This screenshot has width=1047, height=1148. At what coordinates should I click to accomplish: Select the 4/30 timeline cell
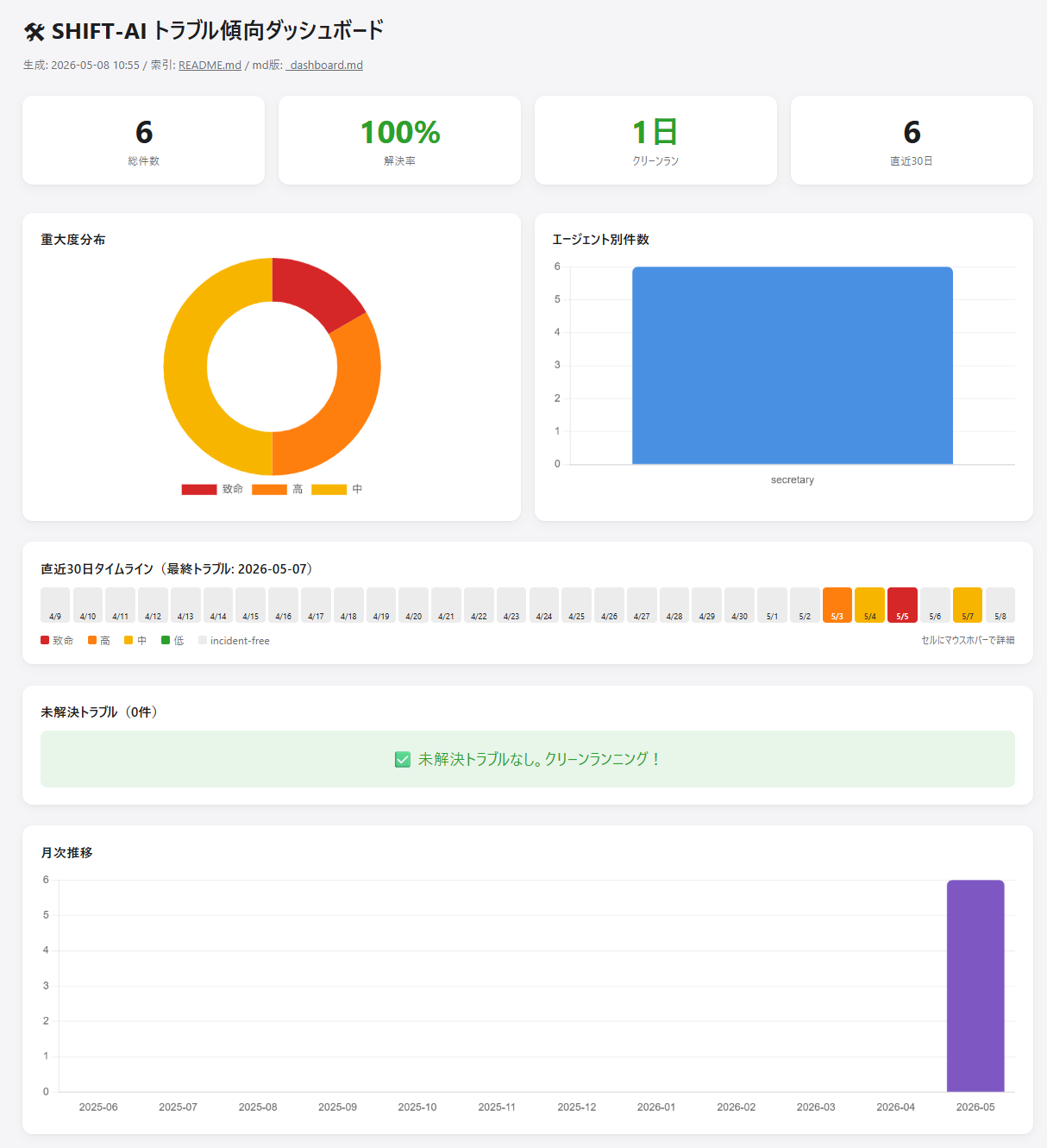click(x=739, y=605)
